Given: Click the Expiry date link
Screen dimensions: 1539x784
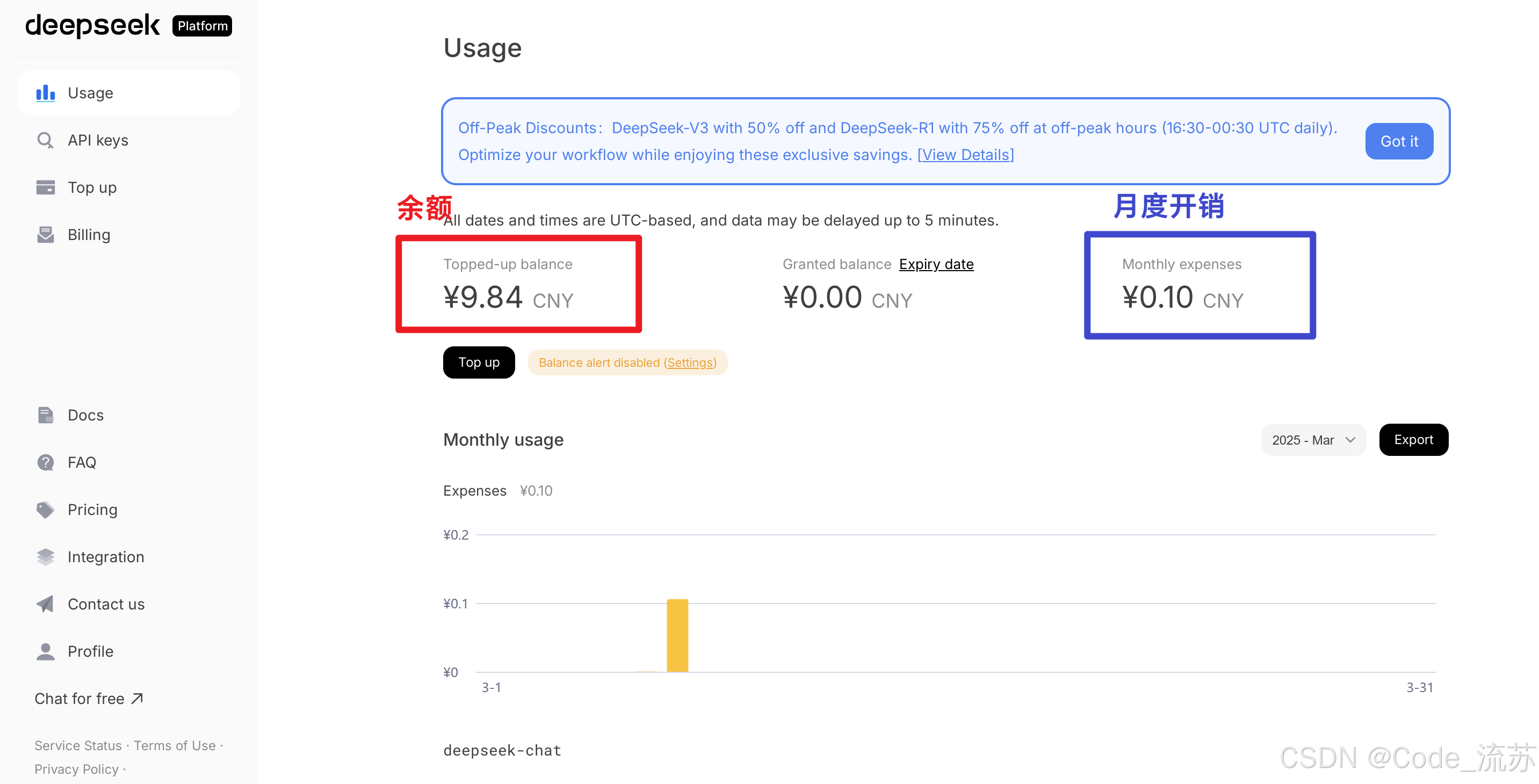Looking at the screenshot, I should pos(936,264).
